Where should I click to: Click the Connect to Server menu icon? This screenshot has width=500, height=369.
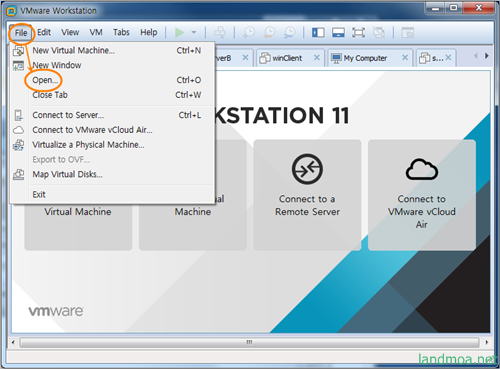19,115
